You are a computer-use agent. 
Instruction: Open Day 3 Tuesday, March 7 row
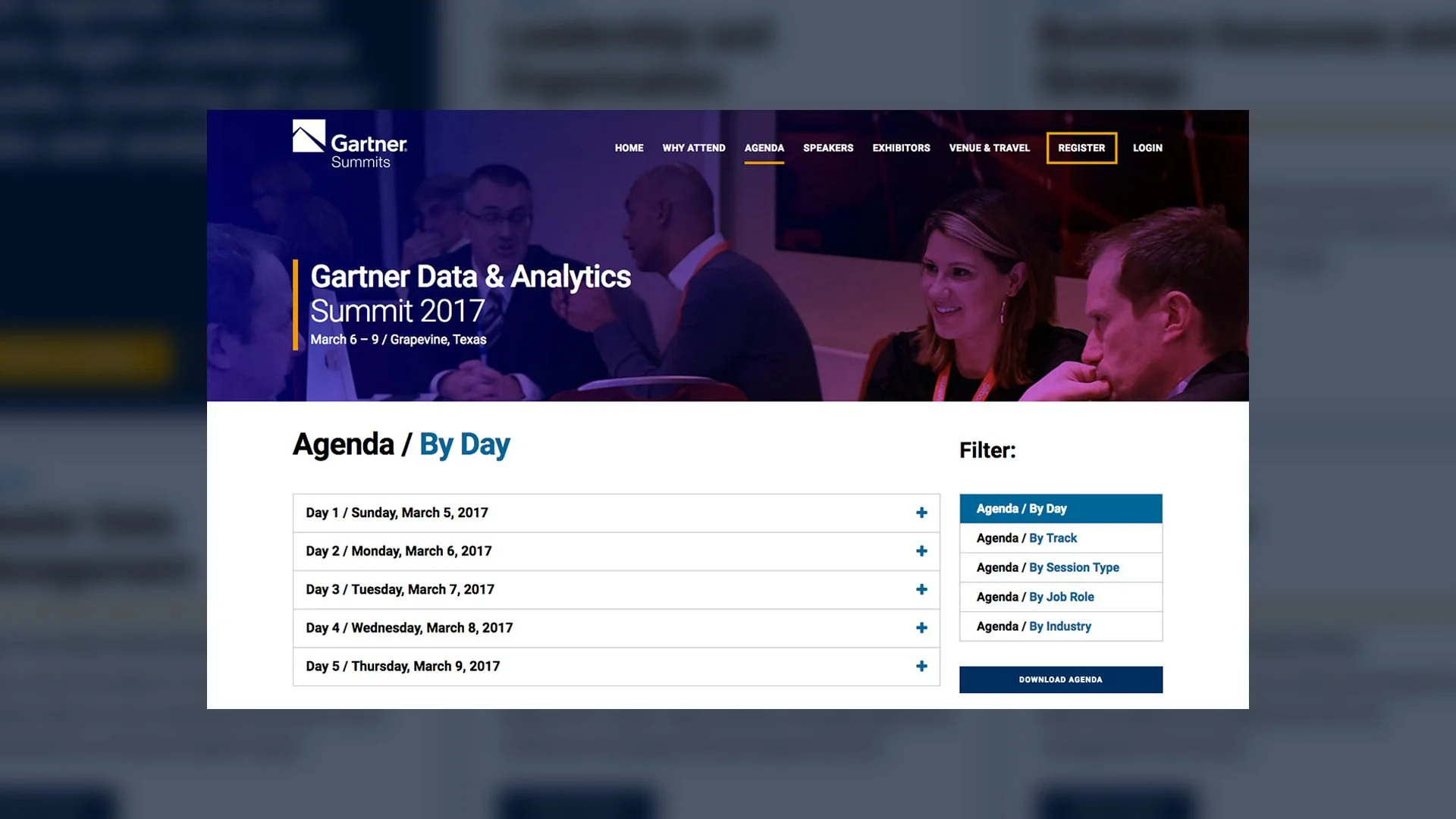point(400,589)
